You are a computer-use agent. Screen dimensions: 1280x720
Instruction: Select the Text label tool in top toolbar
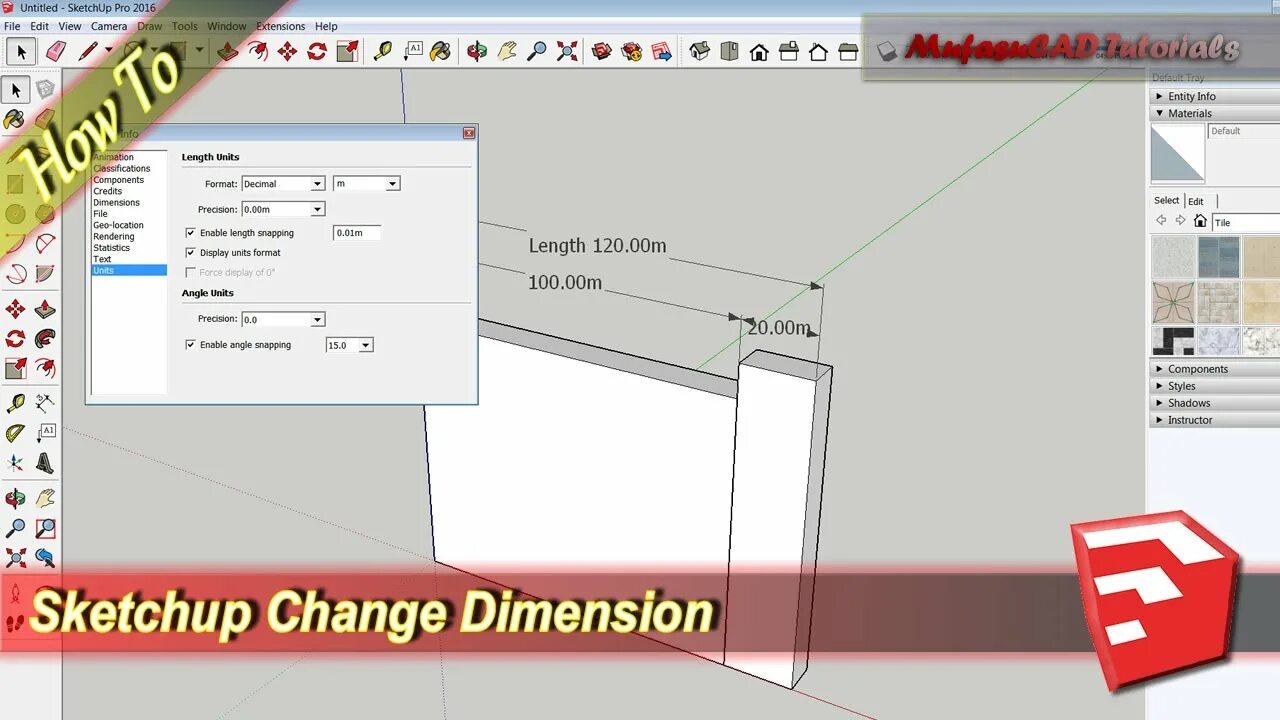pos(412,51)
